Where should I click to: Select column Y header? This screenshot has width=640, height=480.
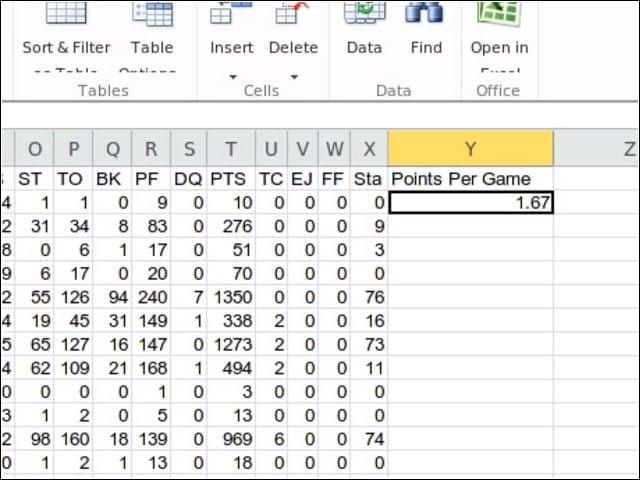pyautogui.click(x=471, y=149)
